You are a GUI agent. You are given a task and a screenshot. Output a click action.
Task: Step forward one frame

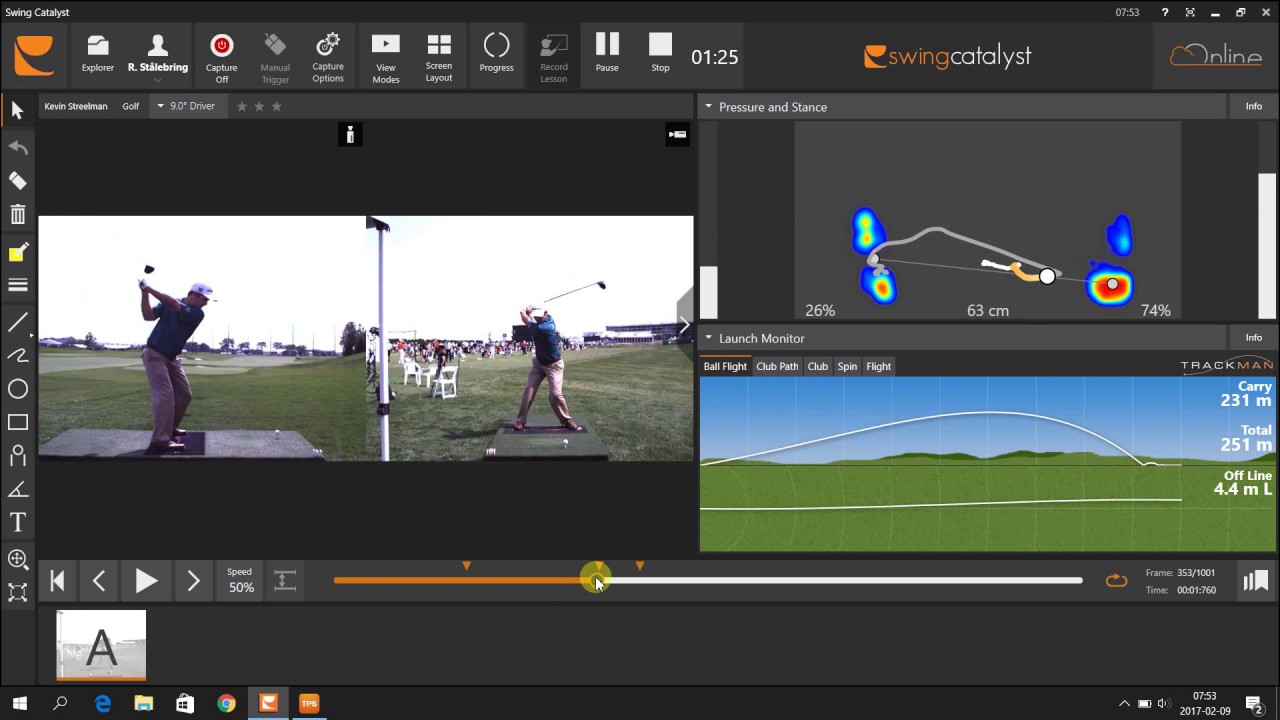point(193,580)
